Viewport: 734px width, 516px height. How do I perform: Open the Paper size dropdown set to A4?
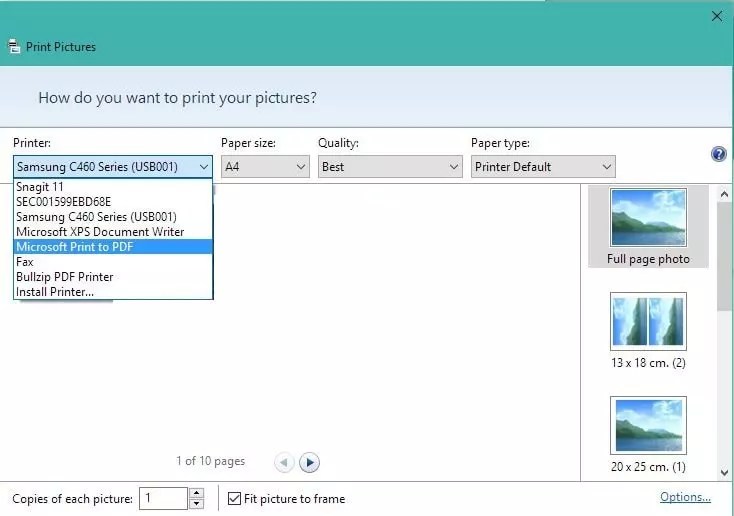pos(265,167)
